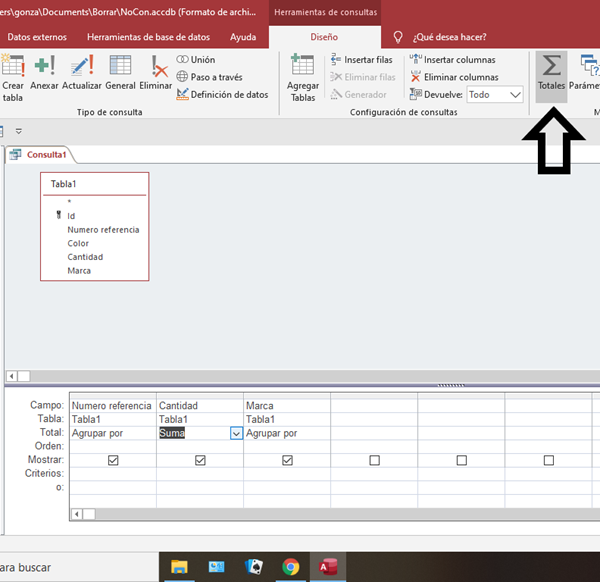The width and height of the screenshot is (600, 582).
Task: Open the Ayuda ribbon tab
Action: point(242,37)
